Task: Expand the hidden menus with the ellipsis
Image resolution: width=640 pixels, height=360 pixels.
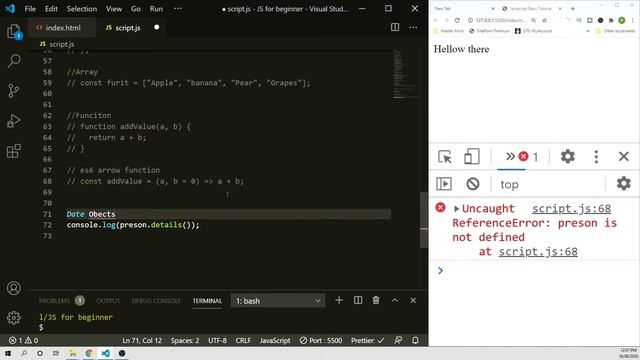Action: click(178, 9)
